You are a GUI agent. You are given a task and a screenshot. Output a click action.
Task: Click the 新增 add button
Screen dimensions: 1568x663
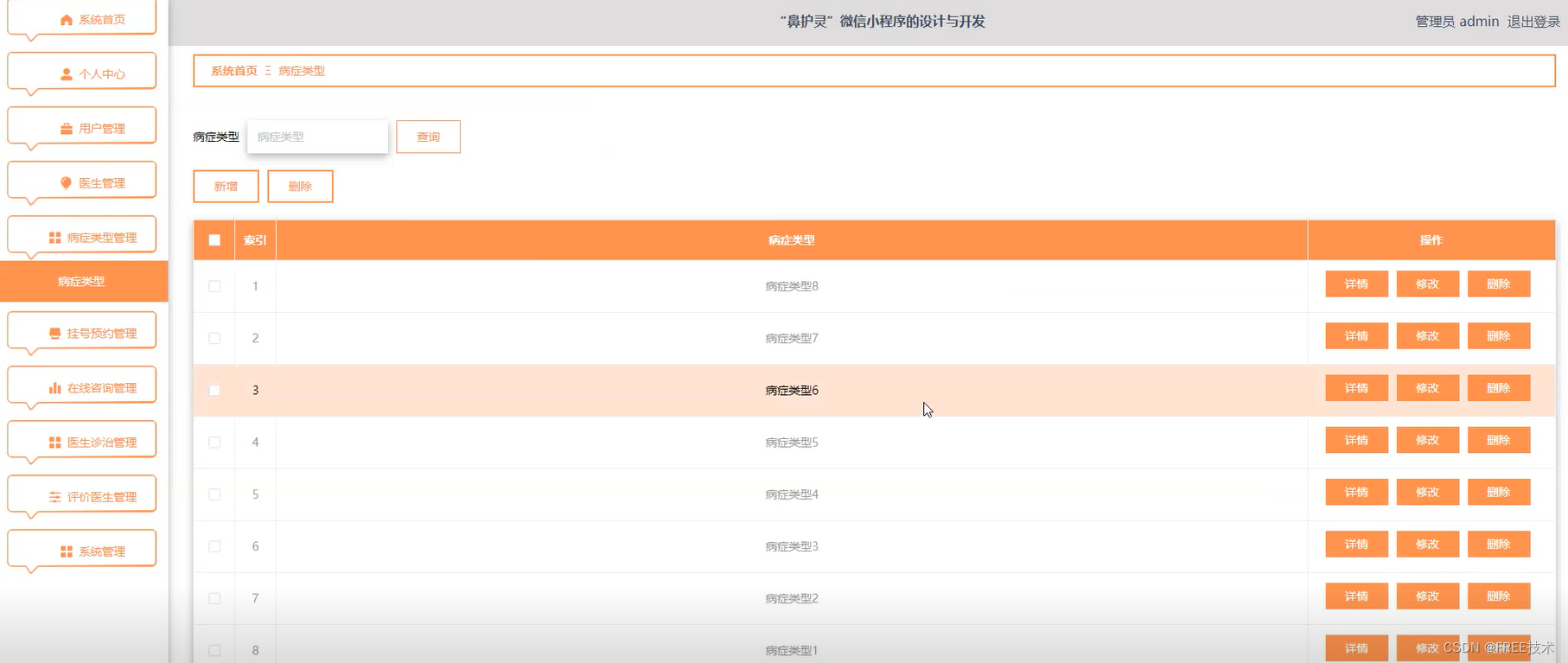(226, 186)
